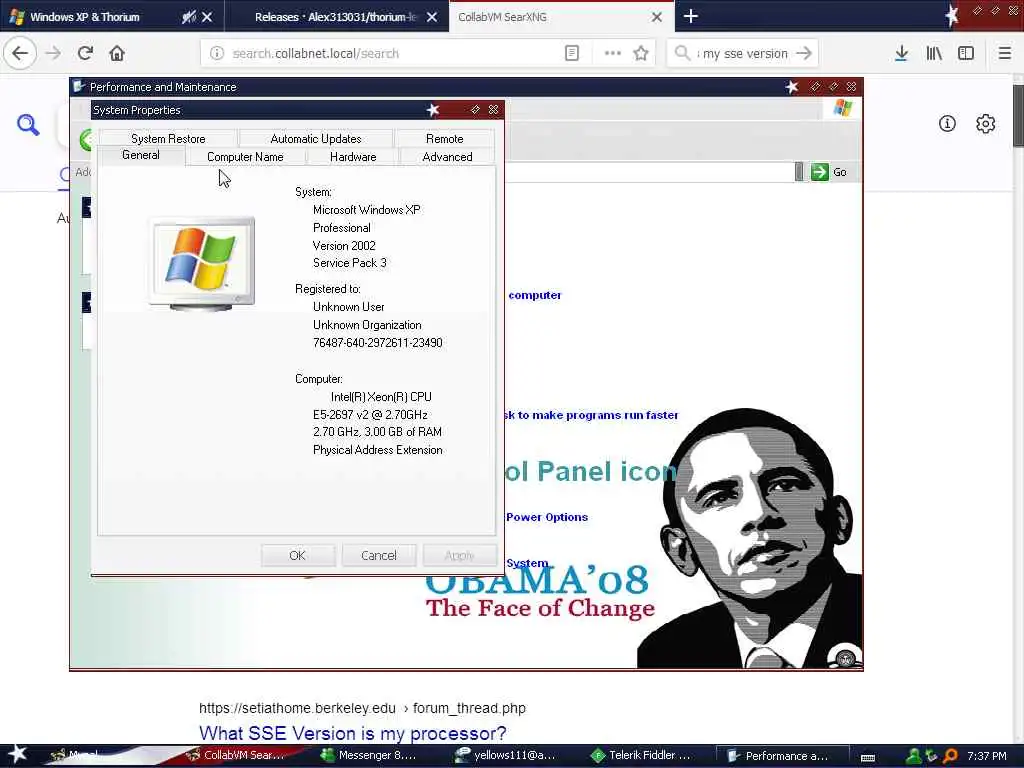
Task: Click the system clock 7:37 PM
Action: 987,756
